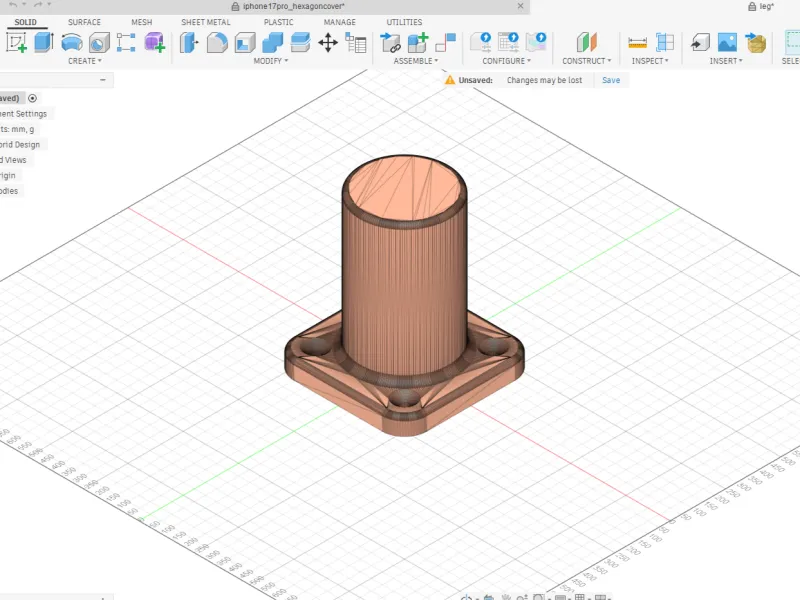The width and height of the screenshot is (800, 600).
Task: Select the Create Sketch tool
Action: coord(16,42)
